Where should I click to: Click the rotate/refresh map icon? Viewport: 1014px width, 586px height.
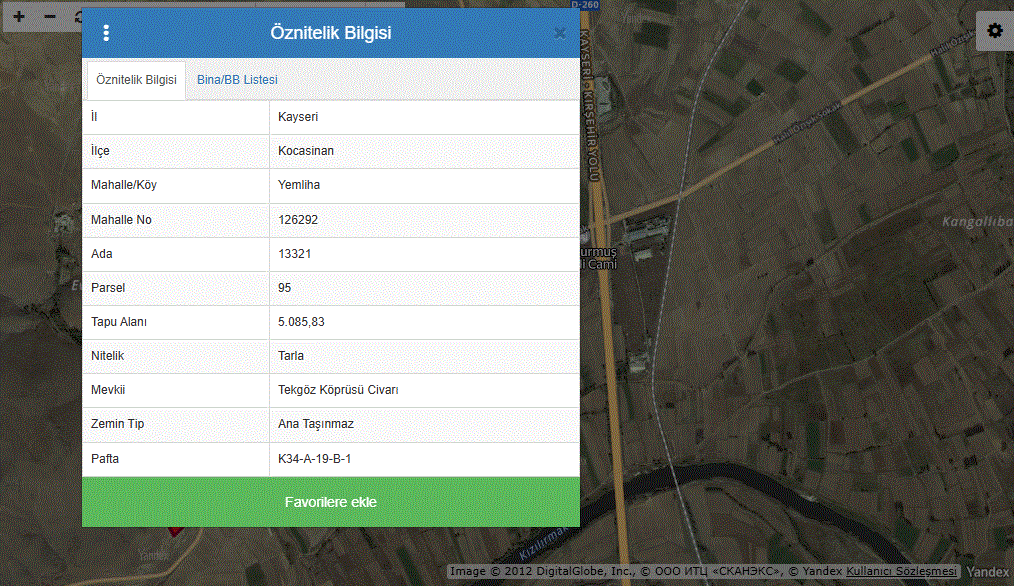[77, 17]
